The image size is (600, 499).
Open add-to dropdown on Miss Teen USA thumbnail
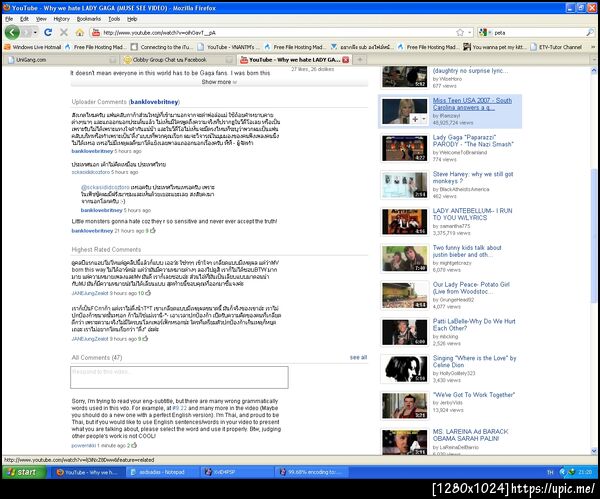(x=424, y=119)
